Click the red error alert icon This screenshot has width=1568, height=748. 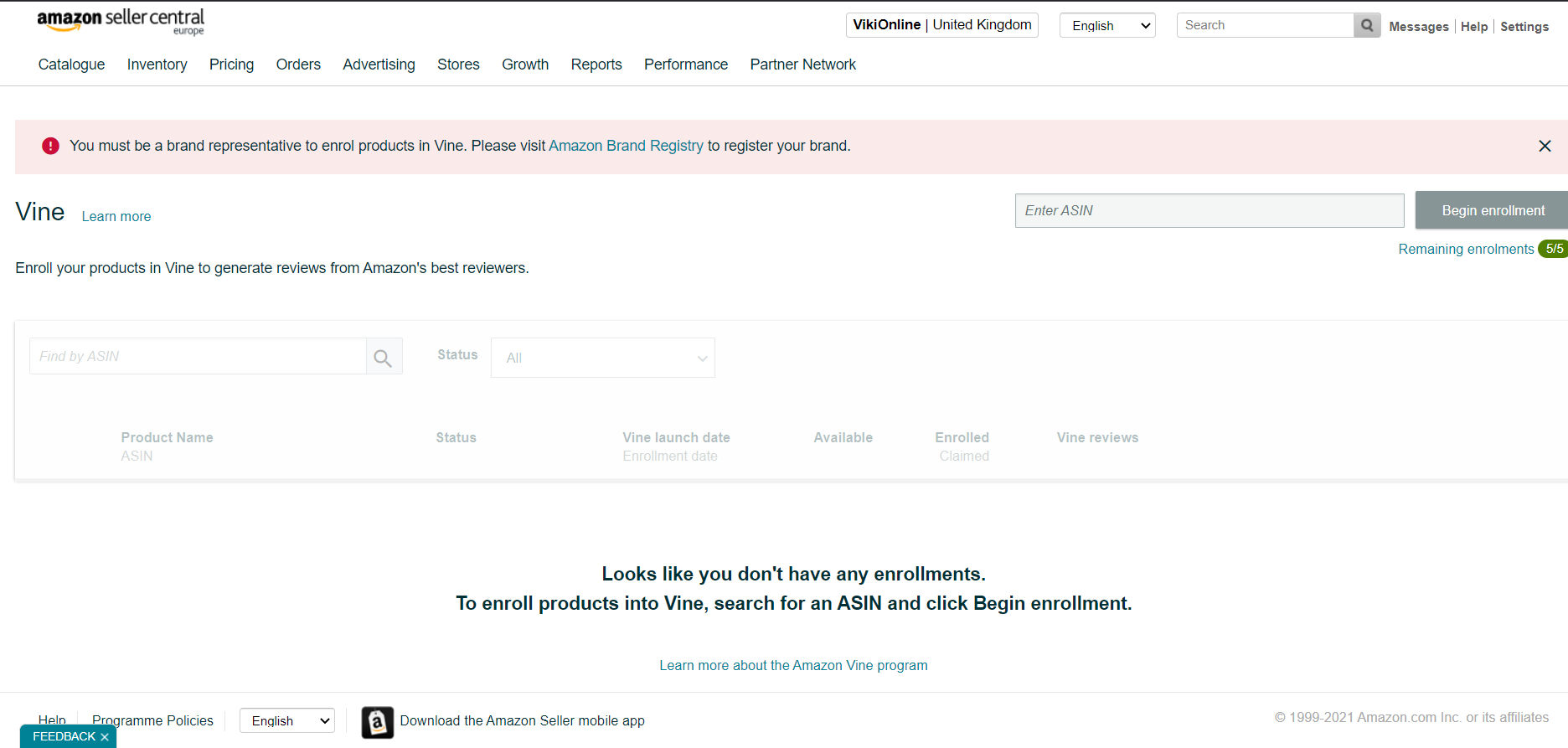(51, 146)
